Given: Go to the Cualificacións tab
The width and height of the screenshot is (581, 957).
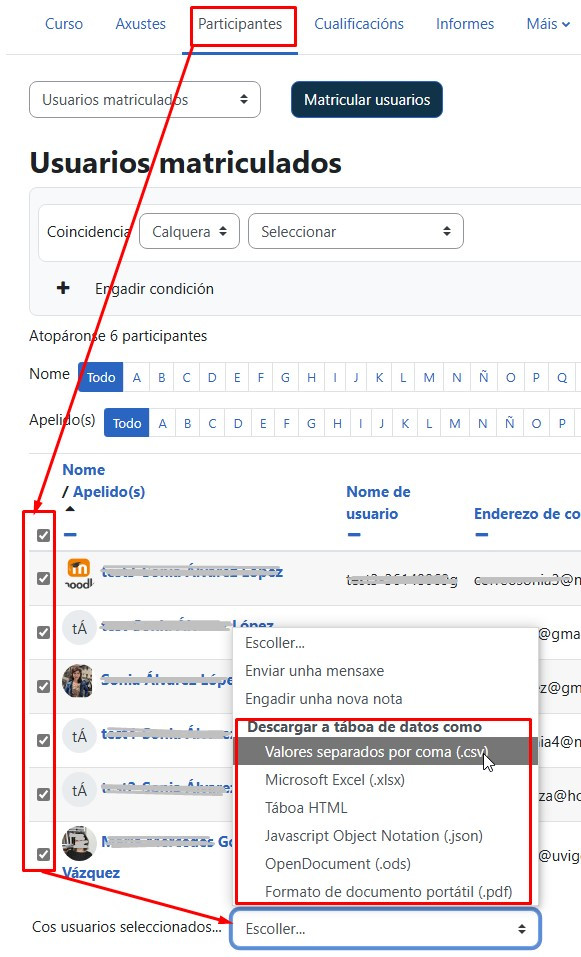Looking at the screenshot, I should (359, 24).
